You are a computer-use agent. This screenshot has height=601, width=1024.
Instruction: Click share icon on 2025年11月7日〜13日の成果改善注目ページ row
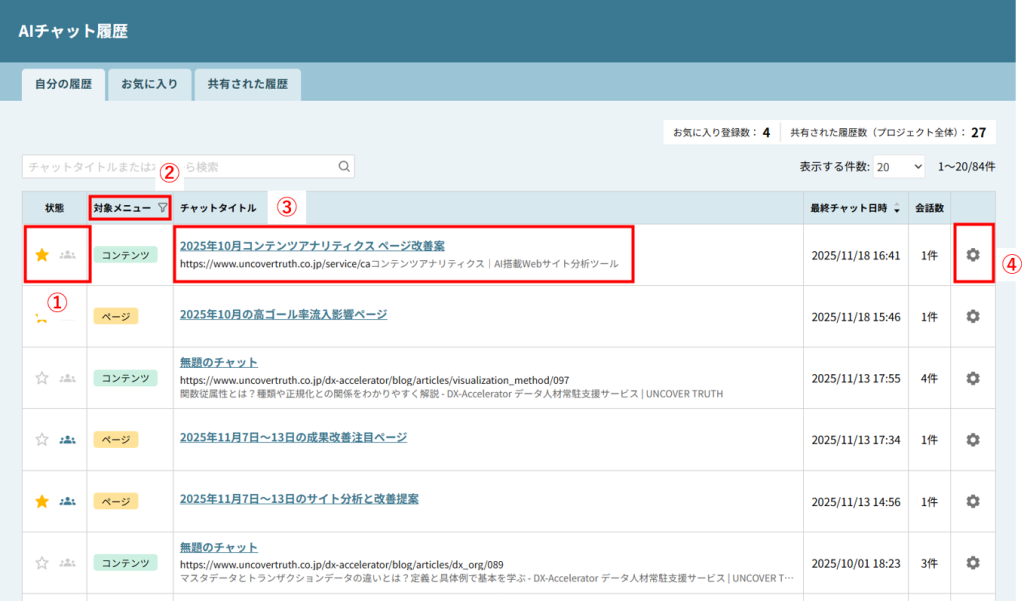pyautogui.click(x=68, y=439)
